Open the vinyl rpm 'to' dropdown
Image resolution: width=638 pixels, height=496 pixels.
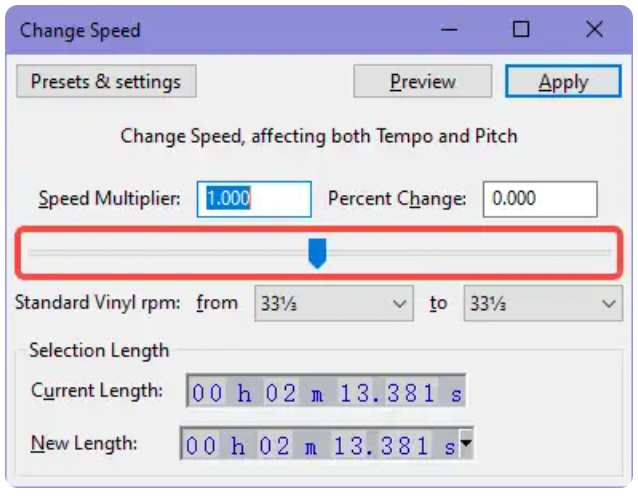(543, 304)
